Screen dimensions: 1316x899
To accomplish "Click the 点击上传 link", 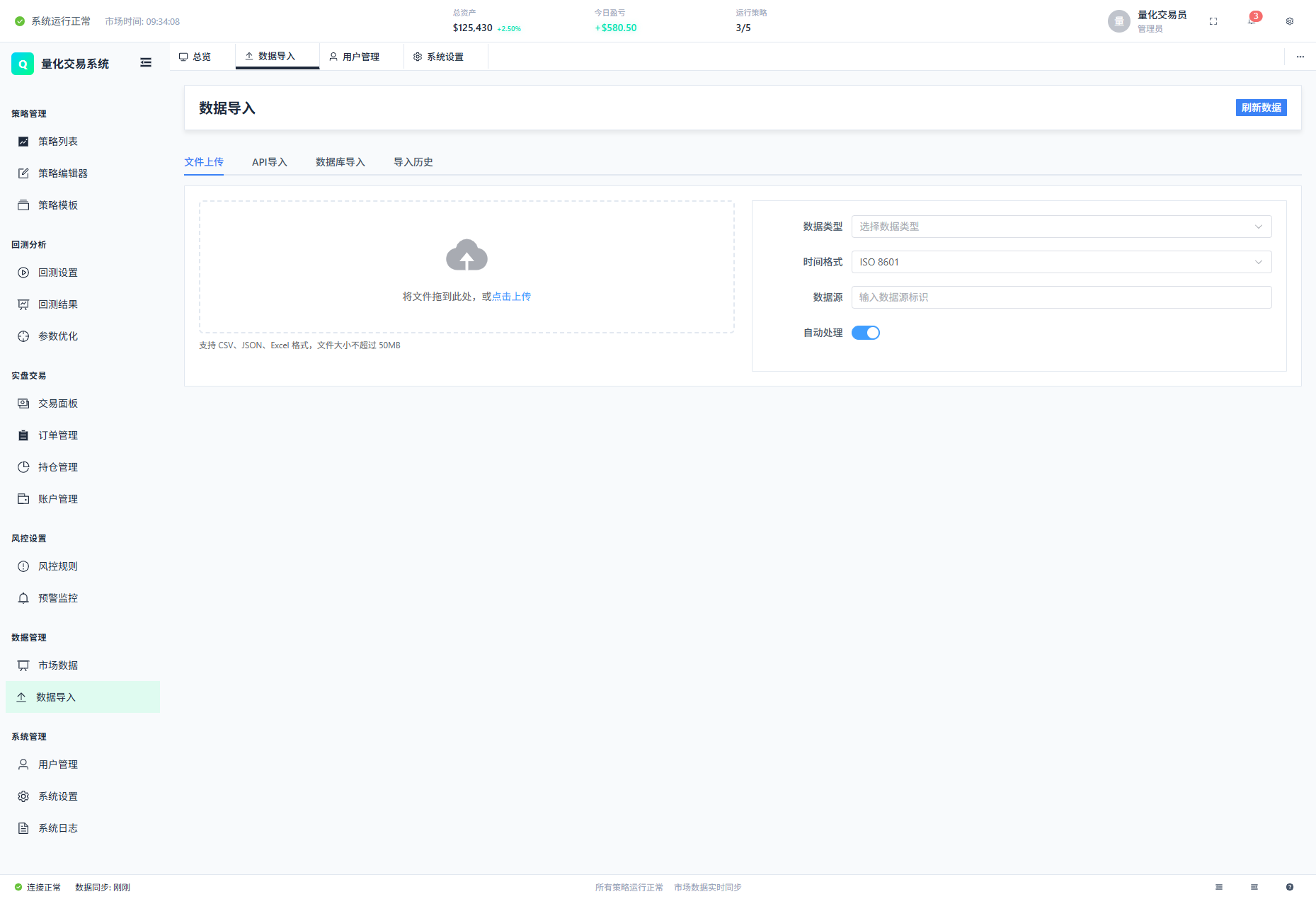I will pyautogui.click(x=511, y=297).
